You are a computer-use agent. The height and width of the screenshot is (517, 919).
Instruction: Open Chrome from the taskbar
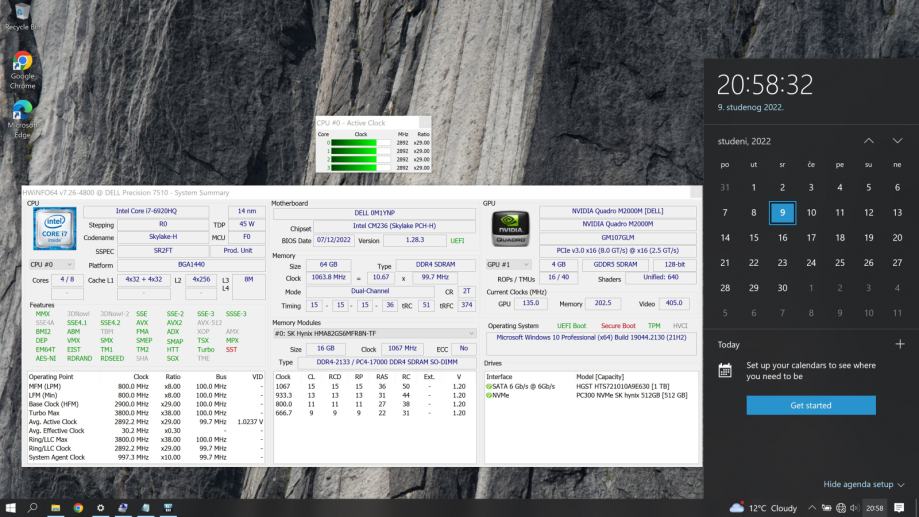click(x=78, y=507)
